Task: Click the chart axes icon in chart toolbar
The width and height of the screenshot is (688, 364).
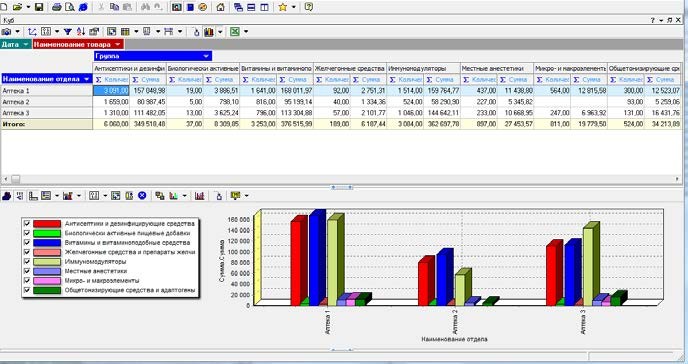Action: click(33, 196)
